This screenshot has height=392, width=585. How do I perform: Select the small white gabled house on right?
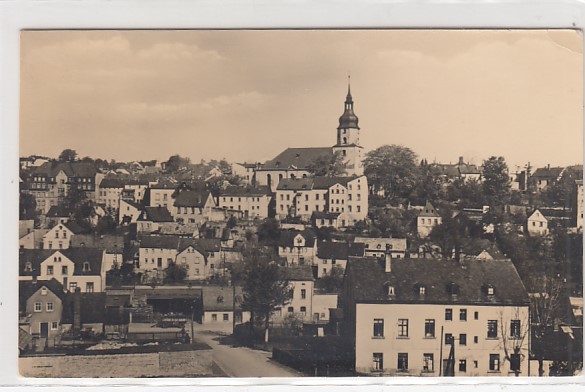tap(537, 222)
